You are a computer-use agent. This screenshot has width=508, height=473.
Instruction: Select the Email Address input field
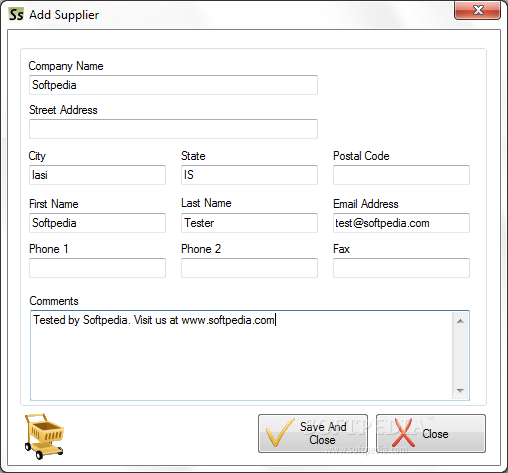tap(401, 223)
